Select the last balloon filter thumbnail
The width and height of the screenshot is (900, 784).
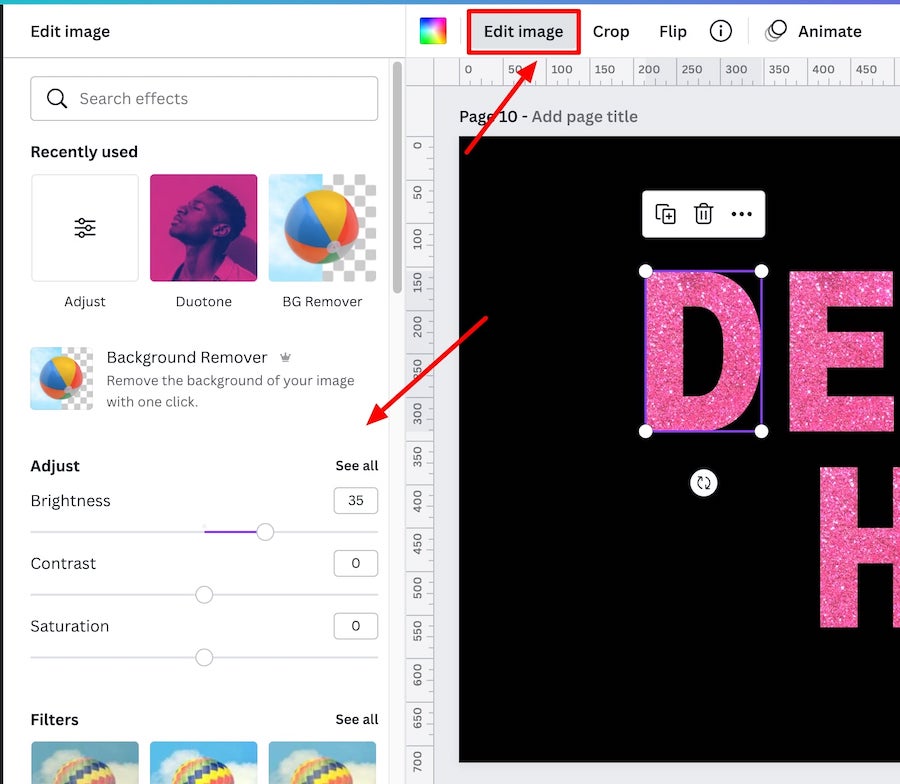coord(322,763)
